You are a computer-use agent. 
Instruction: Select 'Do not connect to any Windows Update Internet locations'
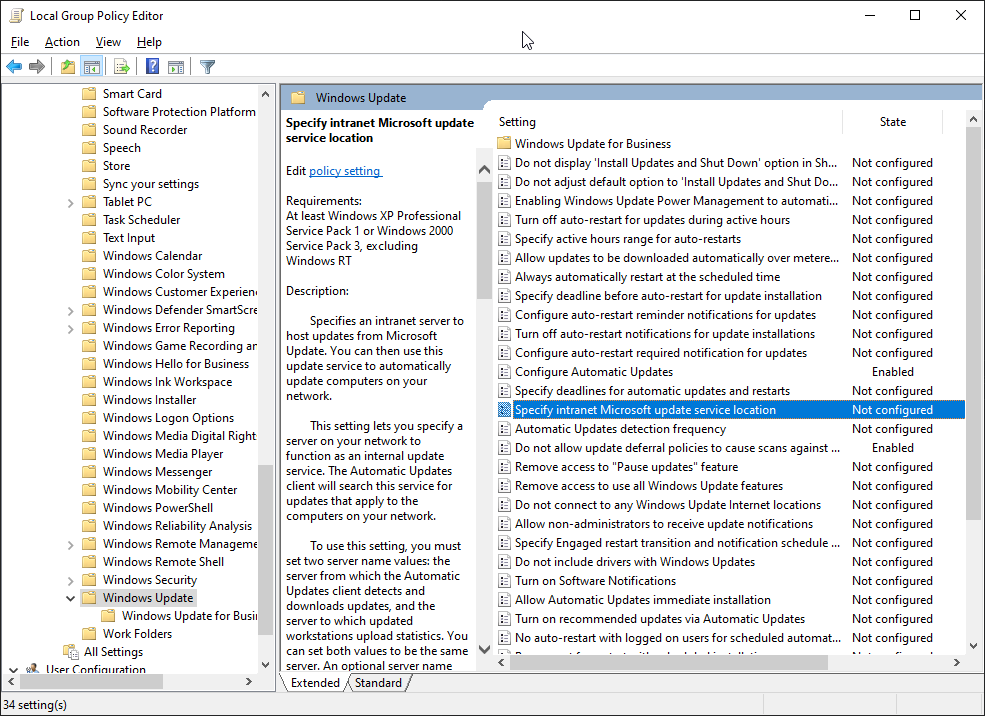(668, 505)
